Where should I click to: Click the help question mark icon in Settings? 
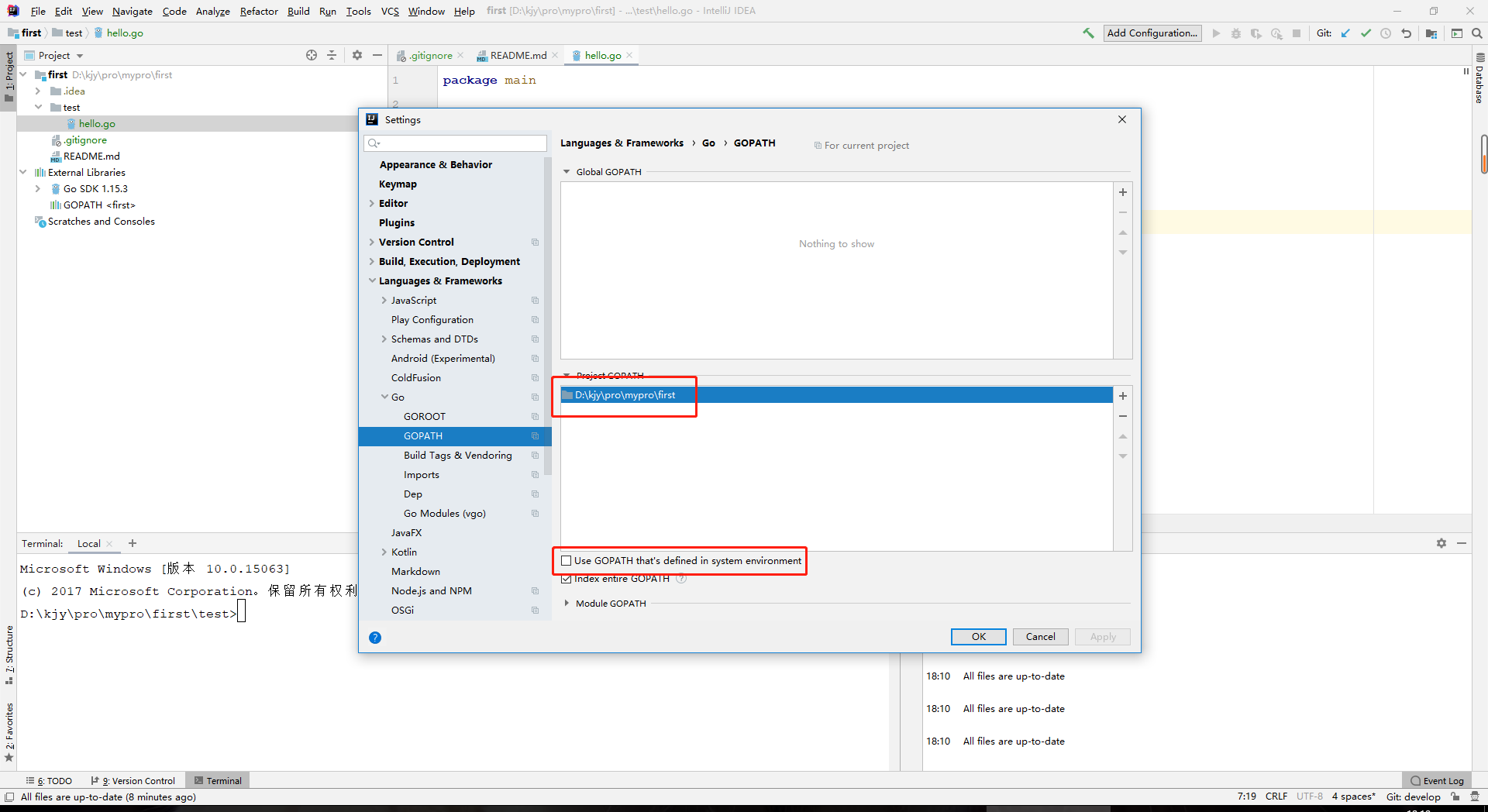coord(375,638)
